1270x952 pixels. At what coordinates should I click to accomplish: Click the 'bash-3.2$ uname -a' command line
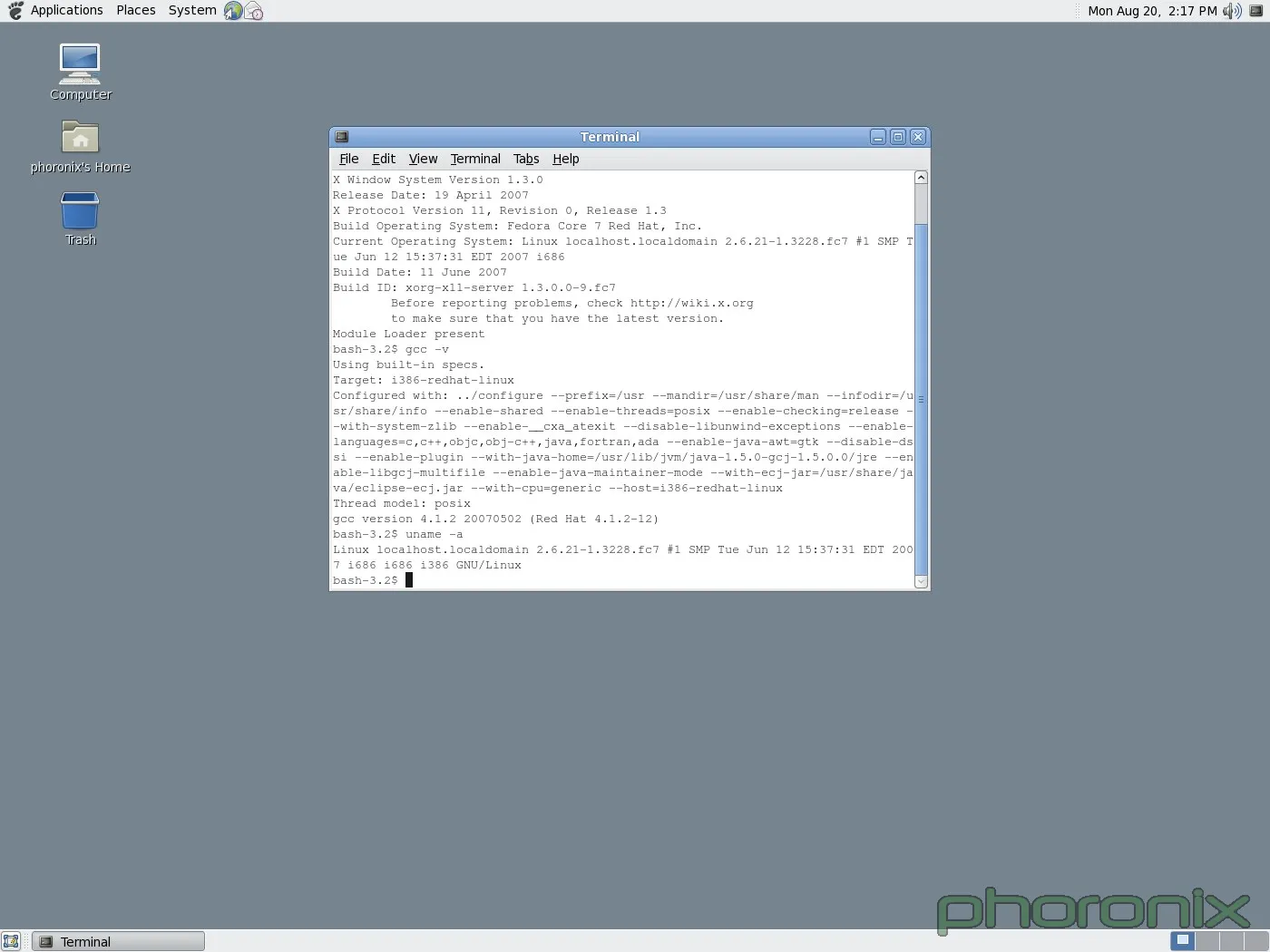(398, 535)
